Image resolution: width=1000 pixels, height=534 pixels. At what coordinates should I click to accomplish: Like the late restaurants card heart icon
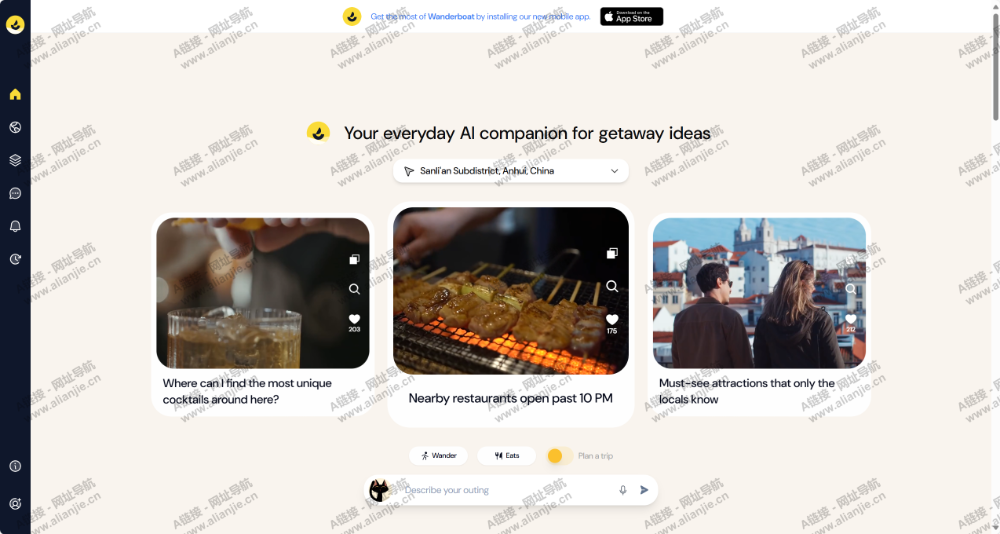click(612, 319)
